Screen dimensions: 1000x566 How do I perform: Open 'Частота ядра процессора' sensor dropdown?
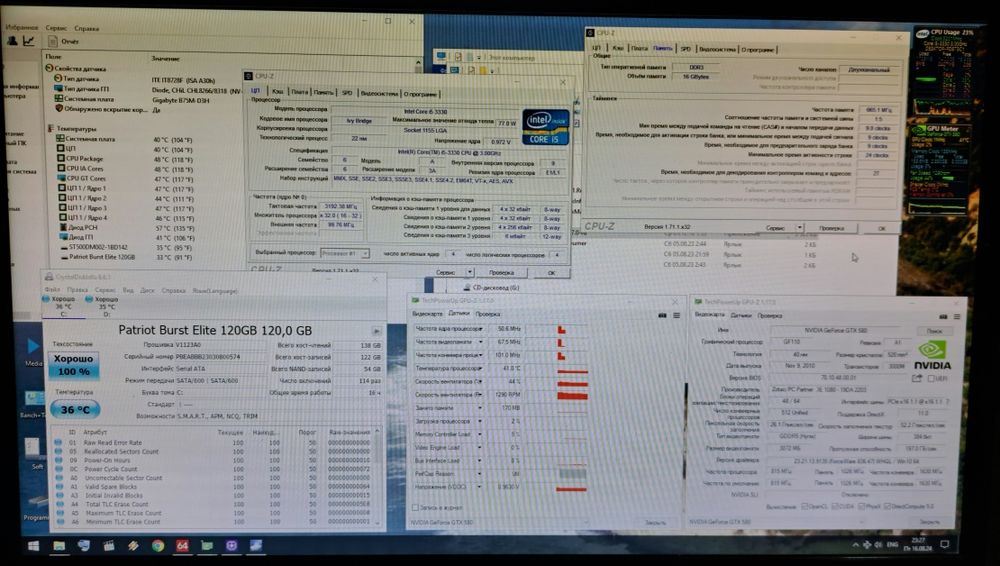point(480,329)
